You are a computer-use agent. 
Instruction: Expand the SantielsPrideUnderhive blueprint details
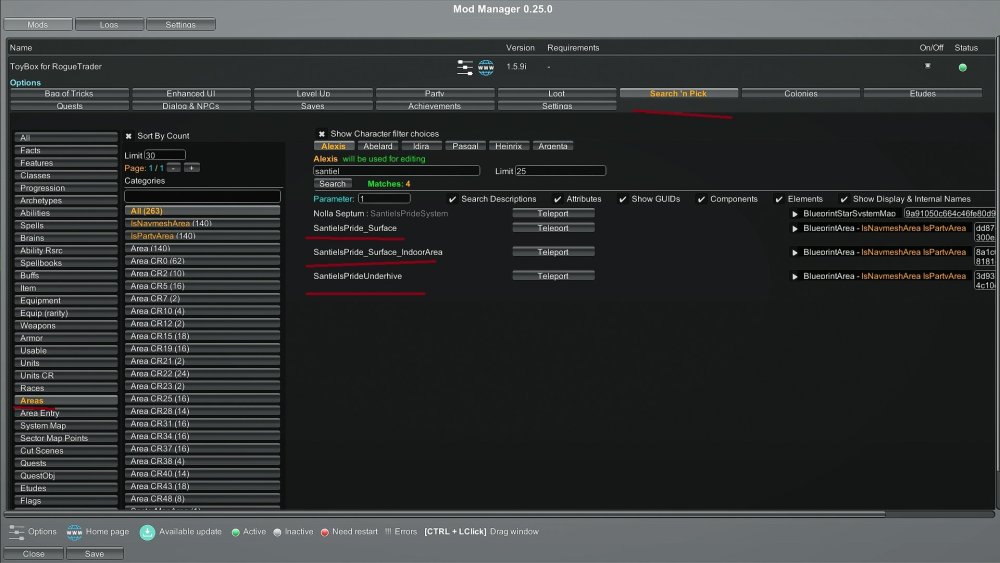(x=795, y=276)
